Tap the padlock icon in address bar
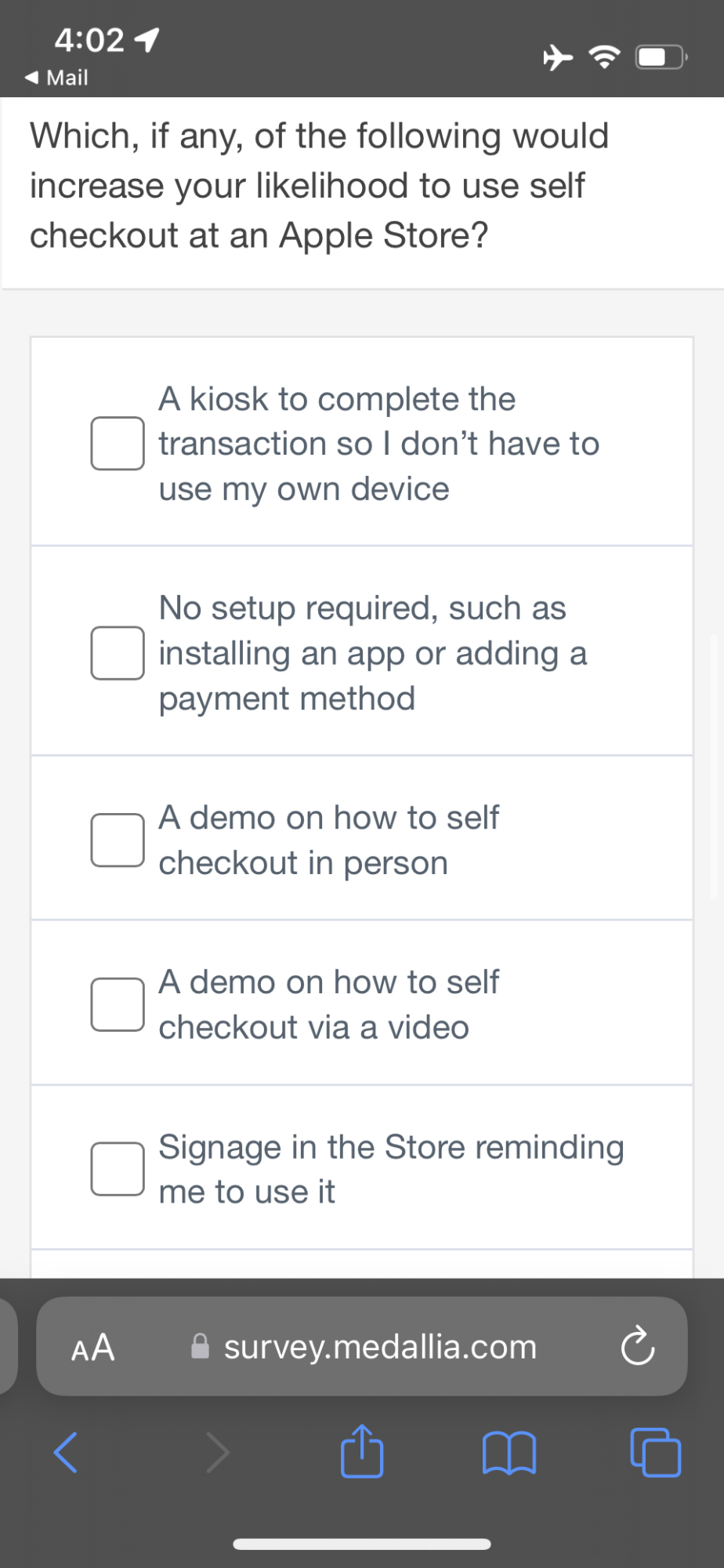The height and width of the screenshot is (1568, 724). click(201, 1346)
